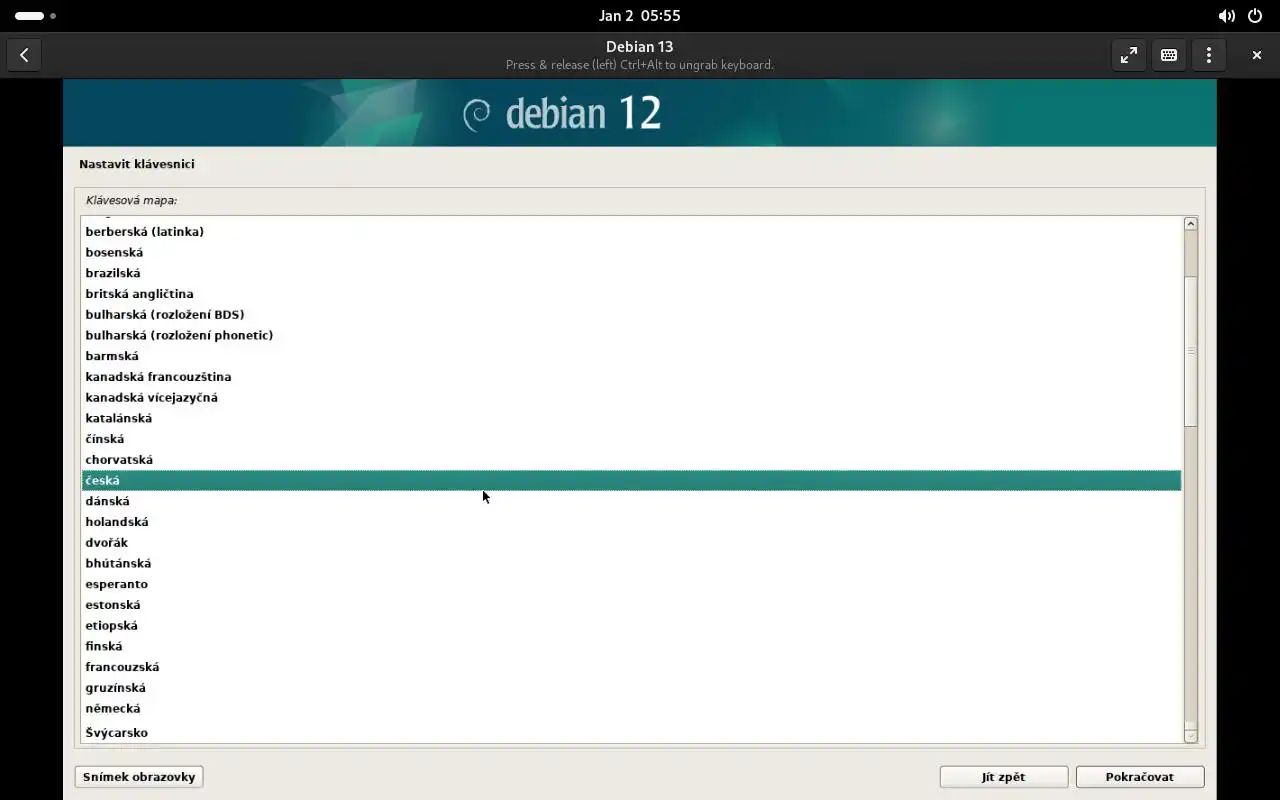
Task: Select kanadská vícejazyčná keymap
Action: click(x=631, y=397)
